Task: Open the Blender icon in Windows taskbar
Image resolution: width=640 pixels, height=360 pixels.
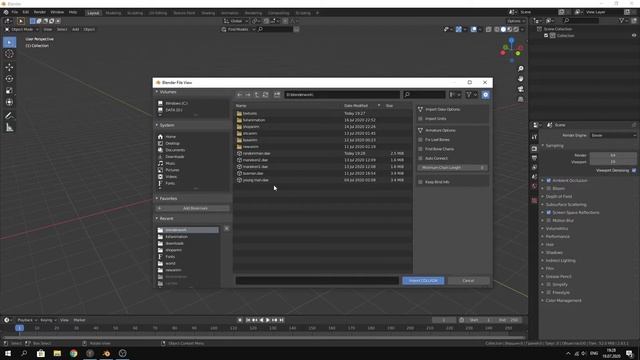Action: pyautogui.click(x=107, y=353)
